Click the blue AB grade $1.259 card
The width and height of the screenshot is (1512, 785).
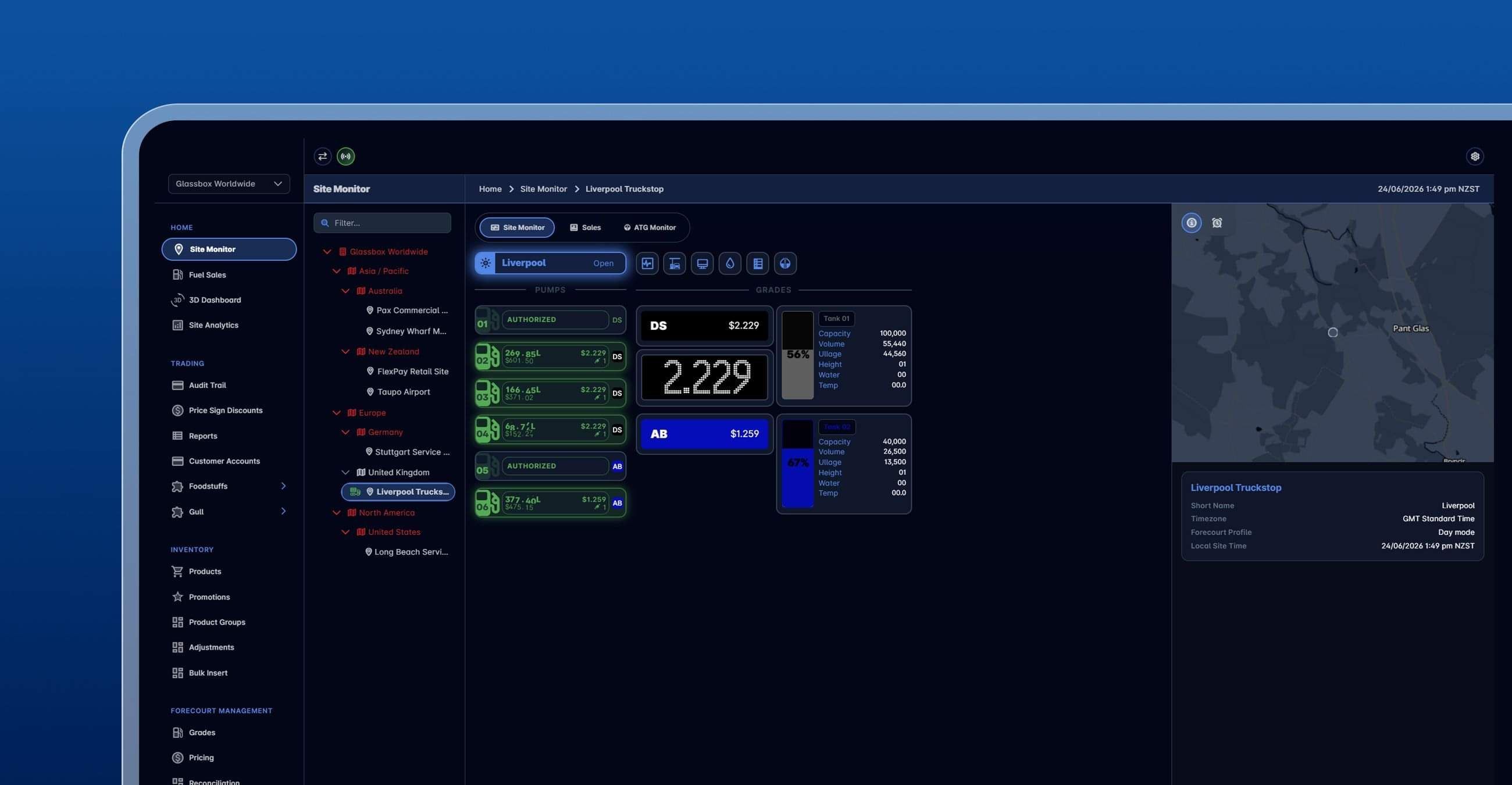pos(704,434)
